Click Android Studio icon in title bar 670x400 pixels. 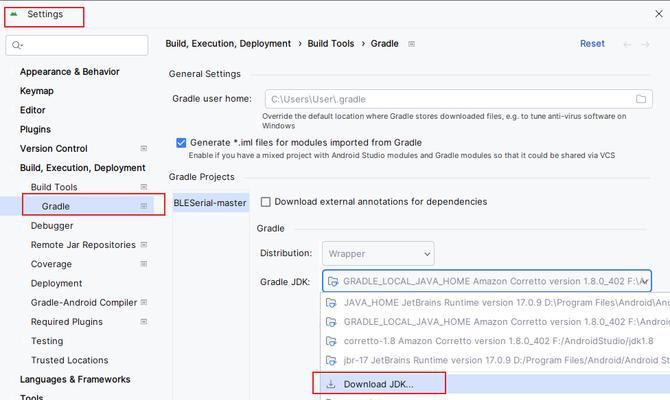14,14
